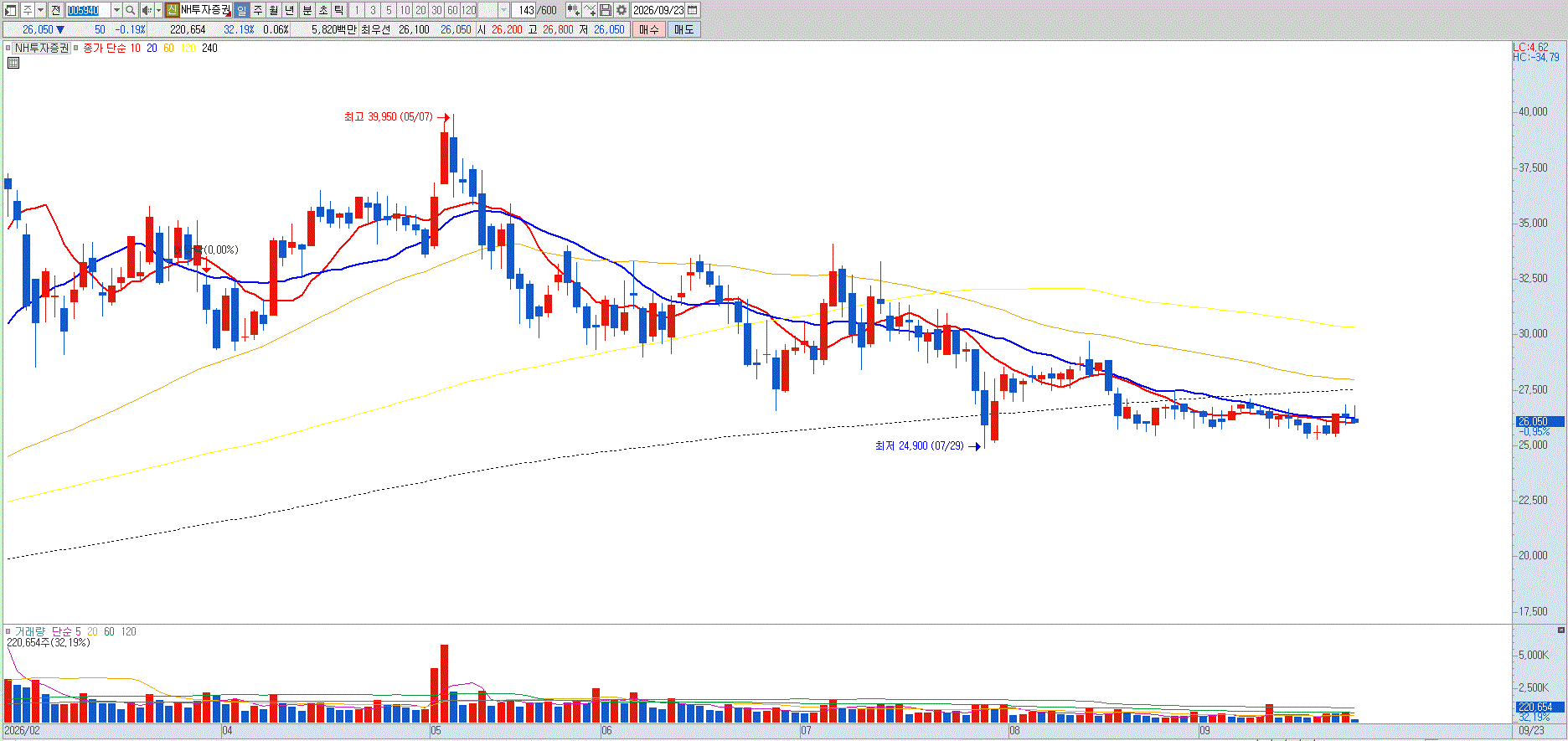Open the stock code history dropdown

point(116,10)
